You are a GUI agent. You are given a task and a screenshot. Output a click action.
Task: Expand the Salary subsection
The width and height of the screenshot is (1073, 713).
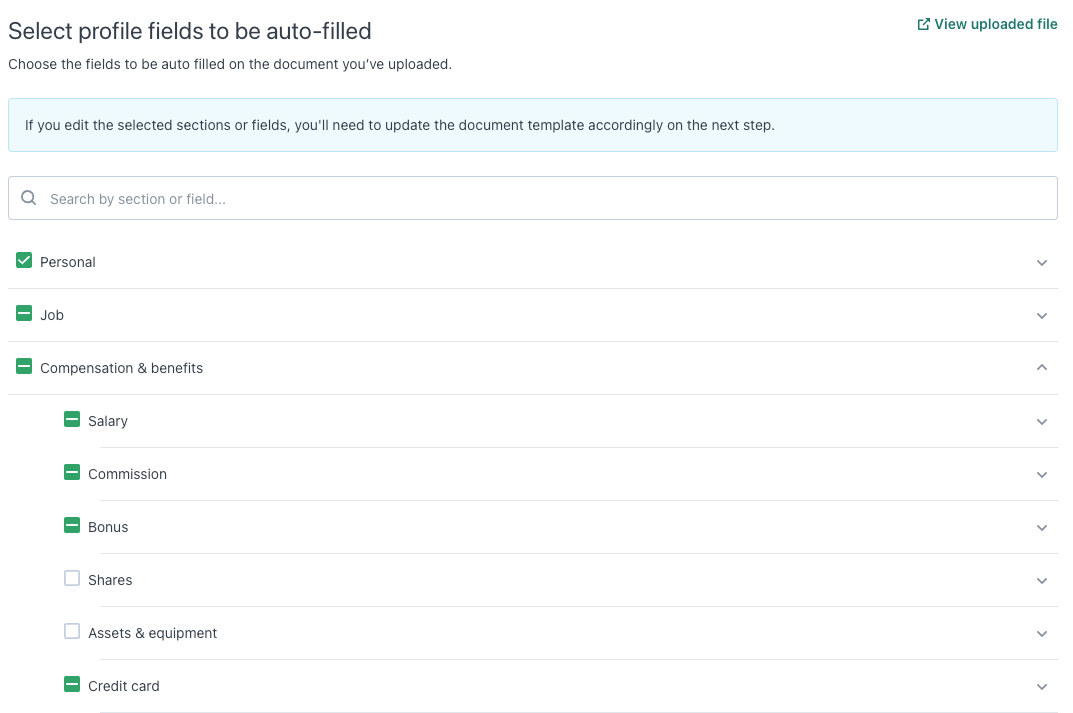pos(1041,421)
